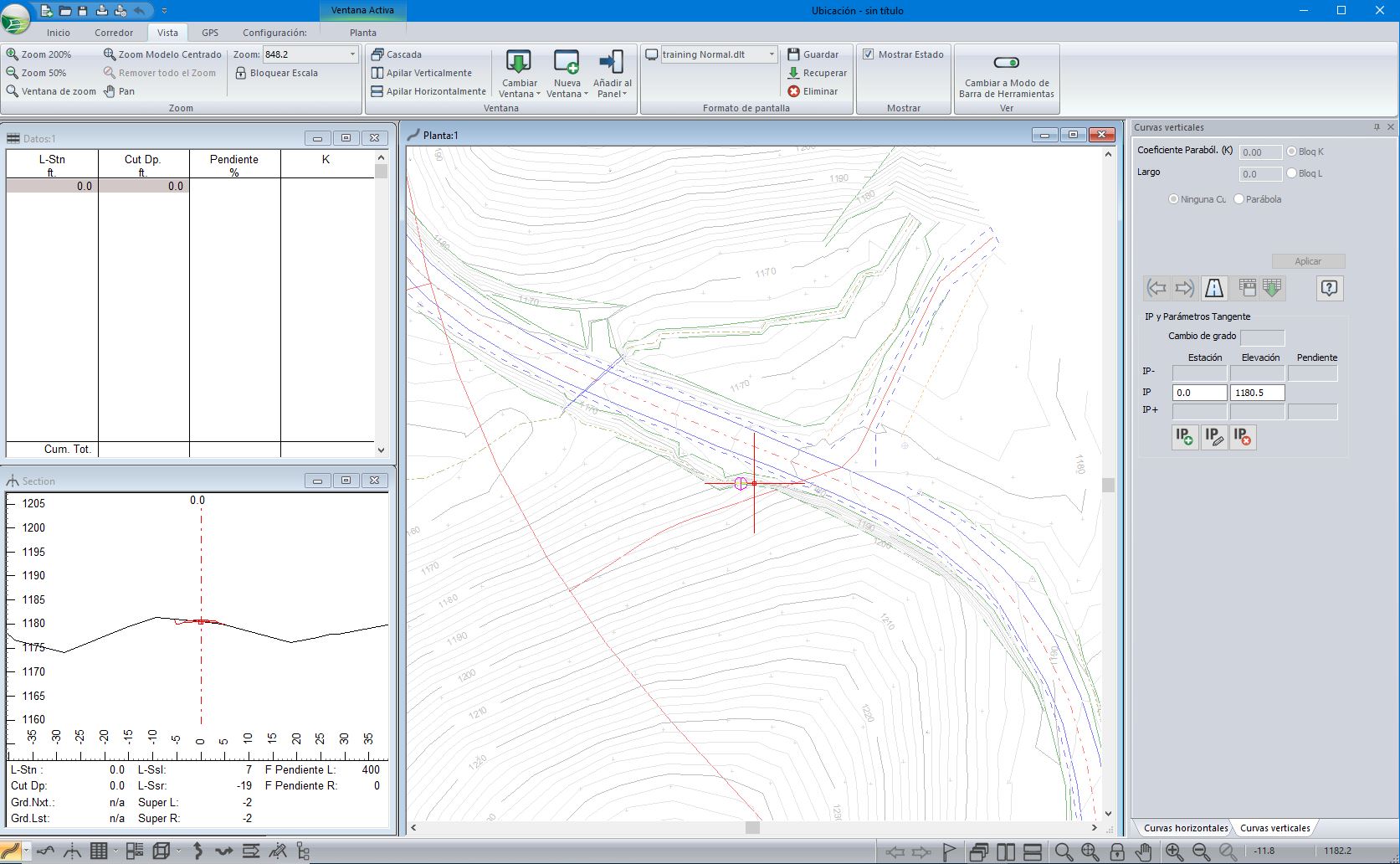Toggle the Mostrar Estado checkbox
The width and height of the screenshot is (1400, 864).
click(869, 54)
